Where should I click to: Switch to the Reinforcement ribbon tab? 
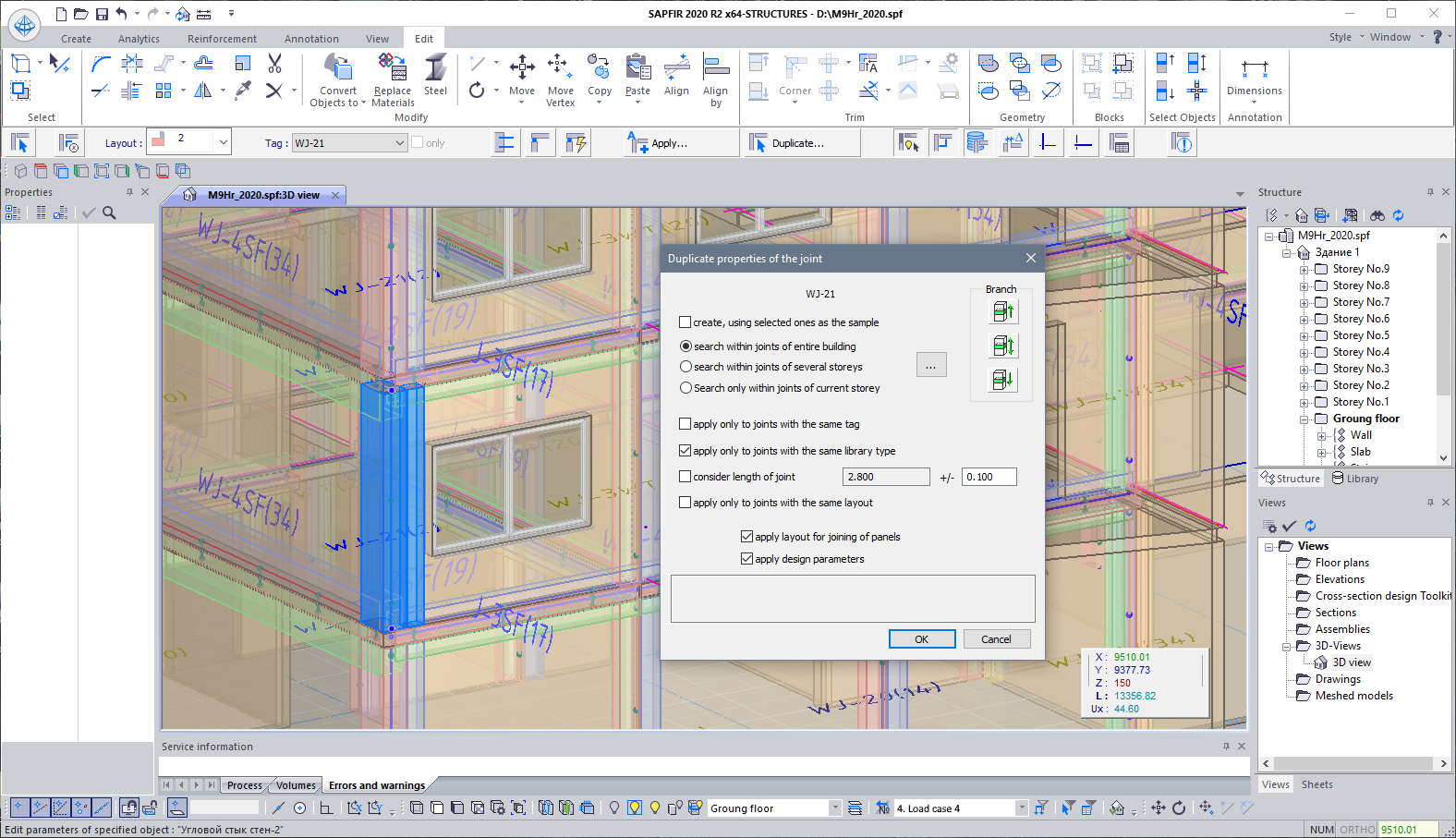tap(222, 39)
